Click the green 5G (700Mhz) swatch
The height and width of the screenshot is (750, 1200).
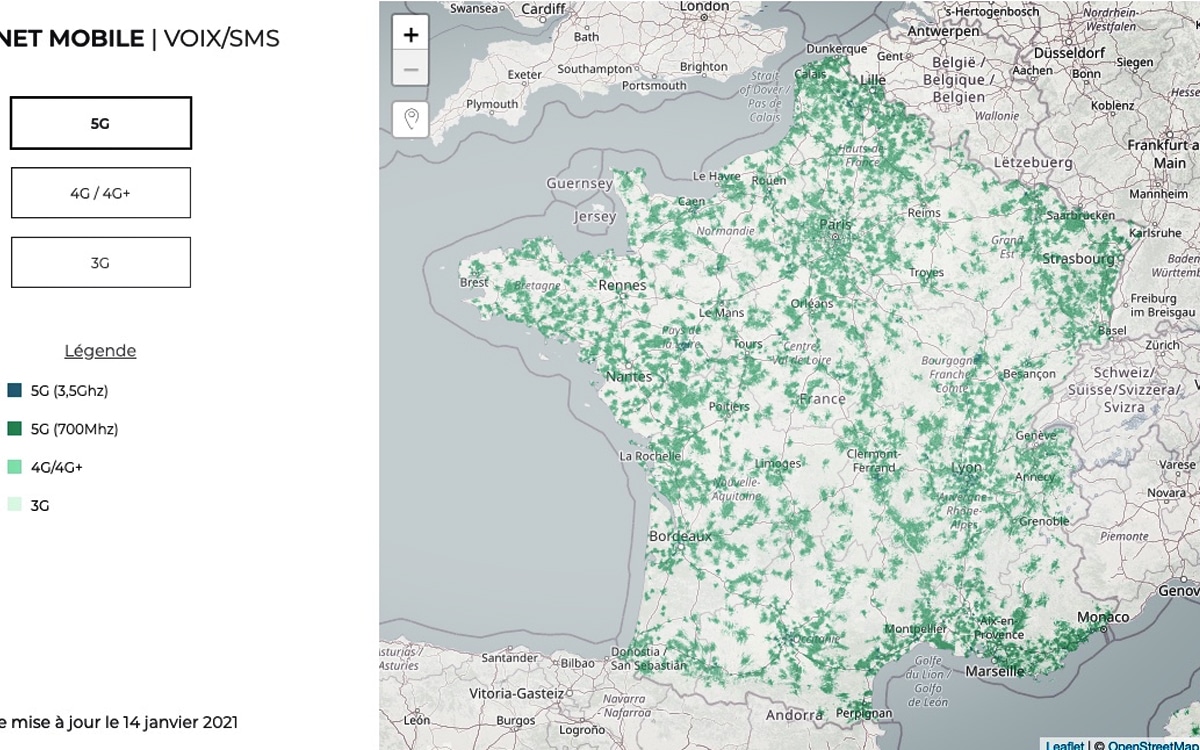14,428
